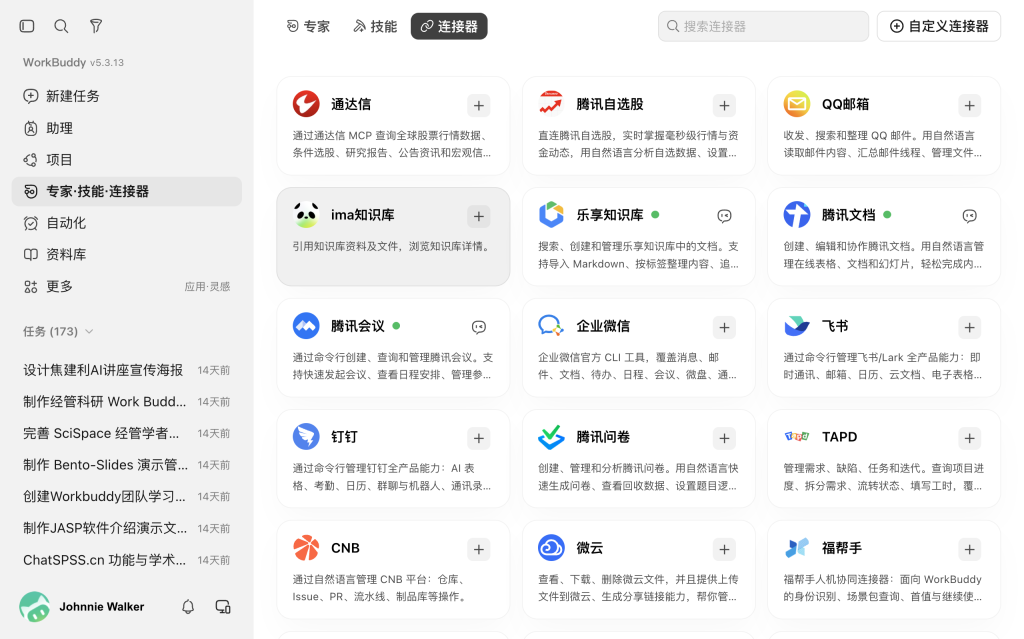
Task: Click 自定义连接器 button
Action: click(x=938, y=26)
